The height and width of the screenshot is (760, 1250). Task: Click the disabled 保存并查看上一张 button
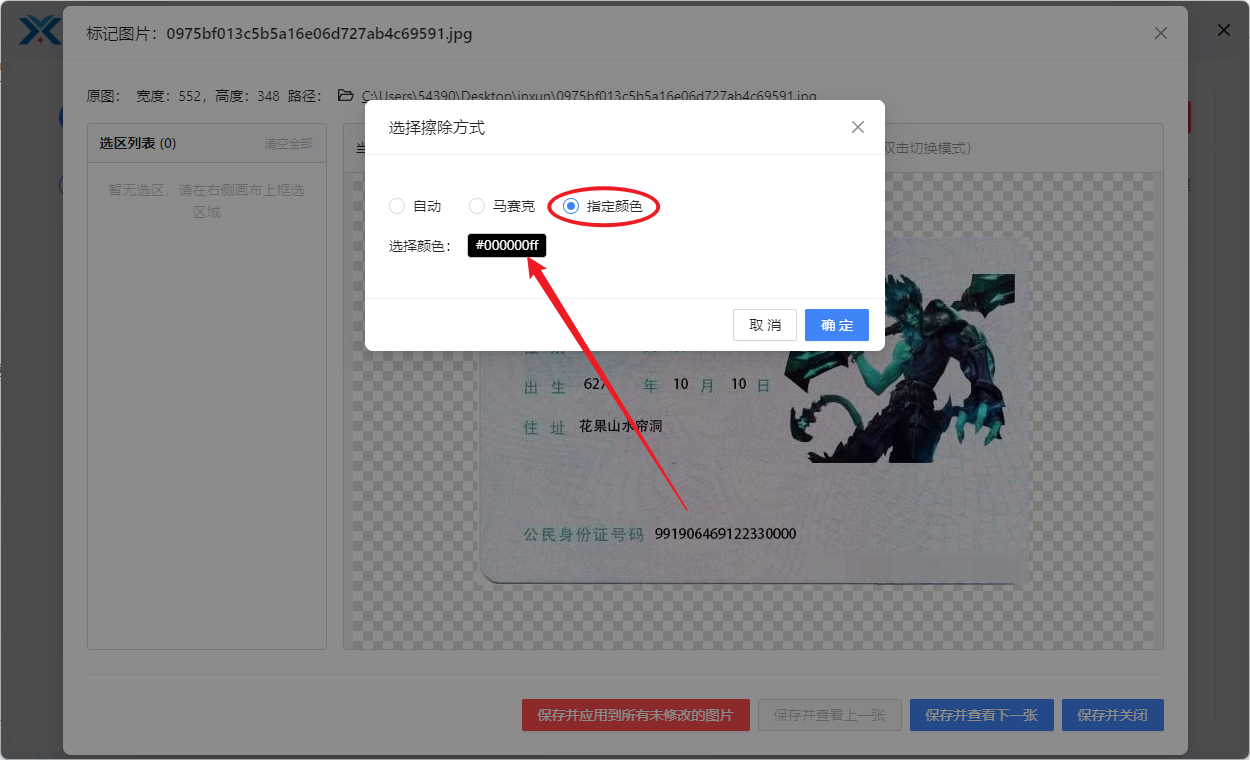pos(829,715)
